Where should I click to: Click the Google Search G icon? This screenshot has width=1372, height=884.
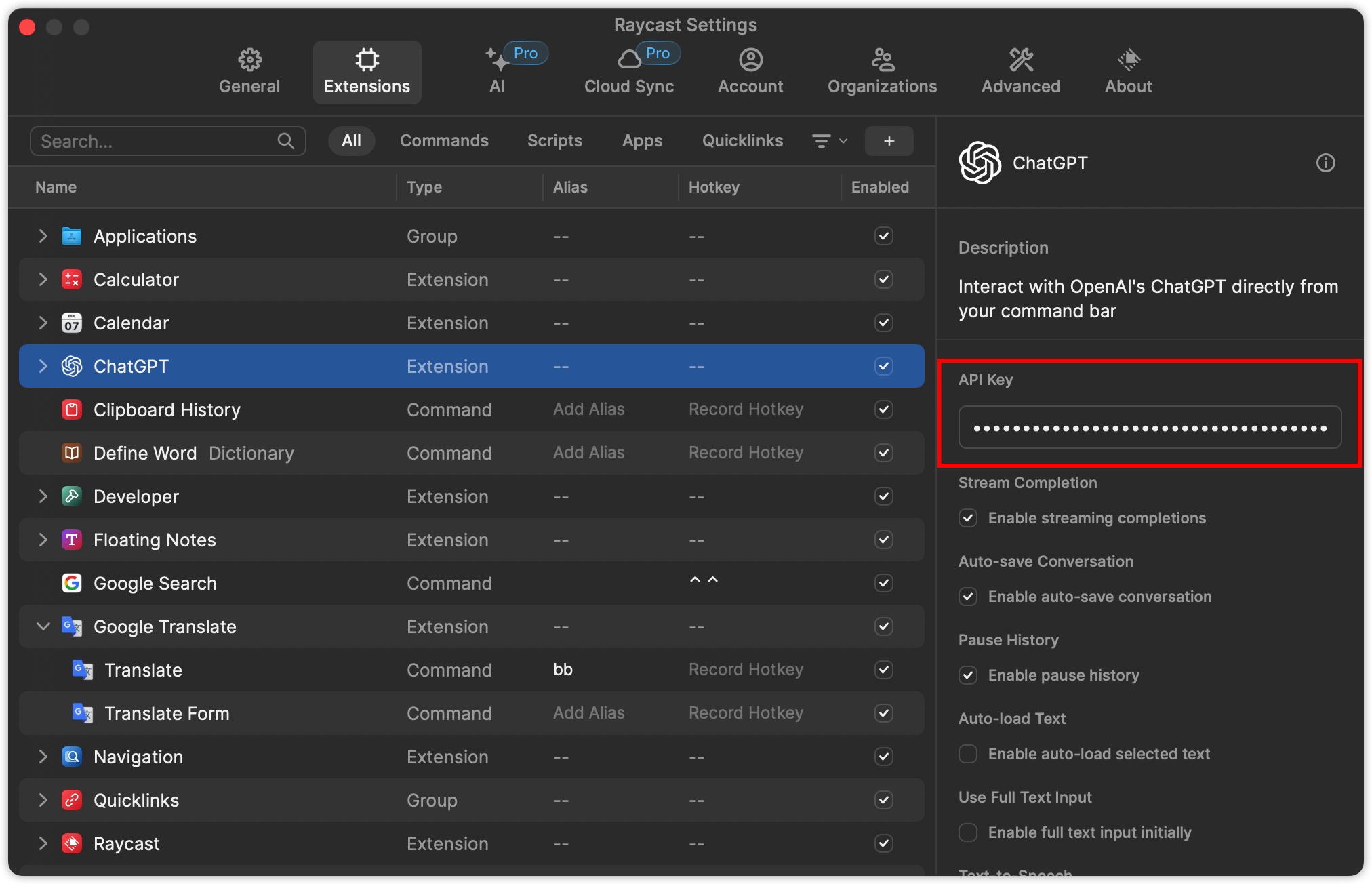(72, 583)
